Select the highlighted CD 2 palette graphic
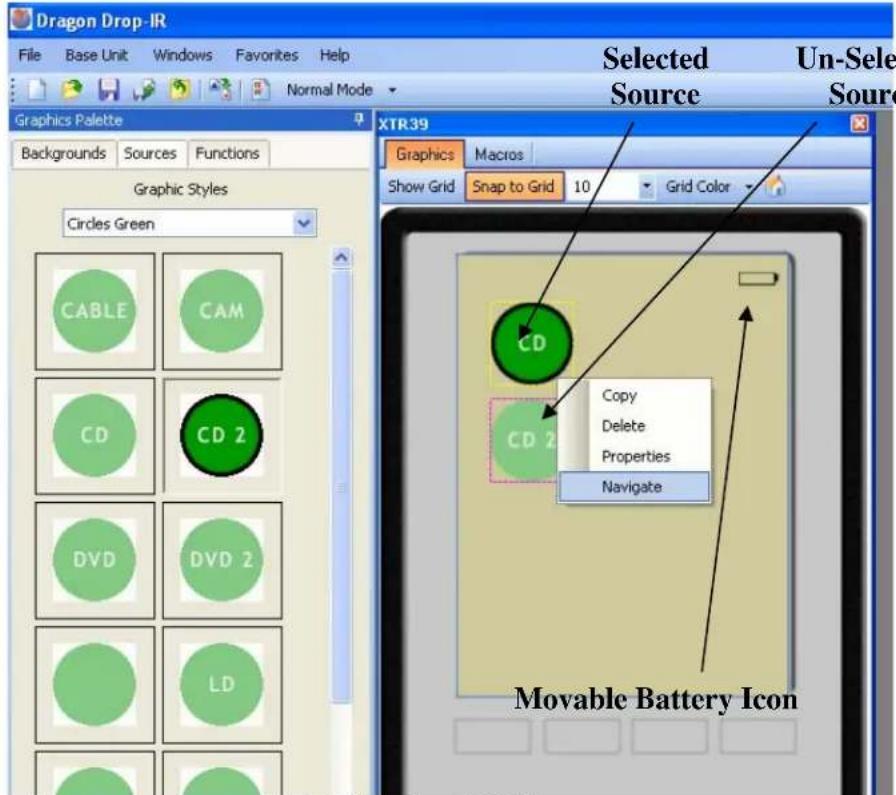896x795 pixels. tap(222, 436)
